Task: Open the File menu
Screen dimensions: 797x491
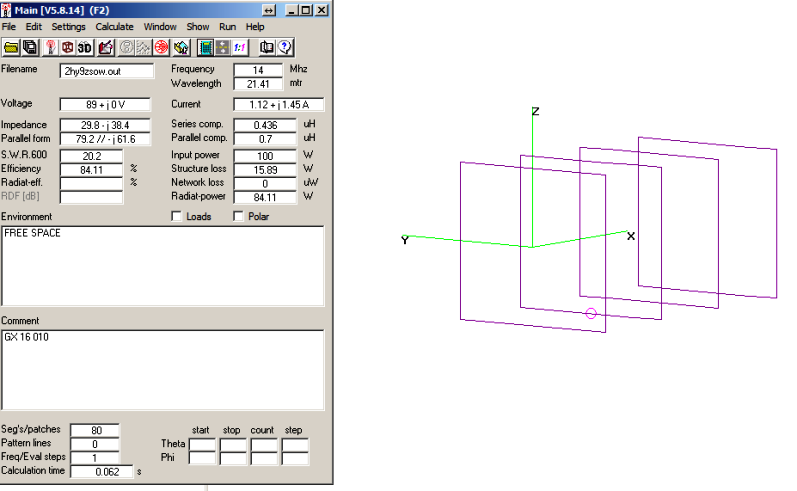Action: (9, 27)
